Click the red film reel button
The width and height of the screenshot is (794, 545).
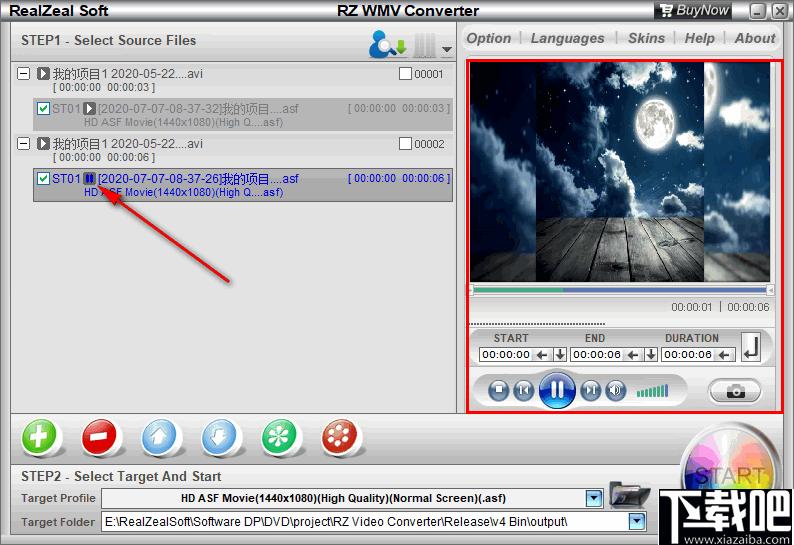point(339,436)
